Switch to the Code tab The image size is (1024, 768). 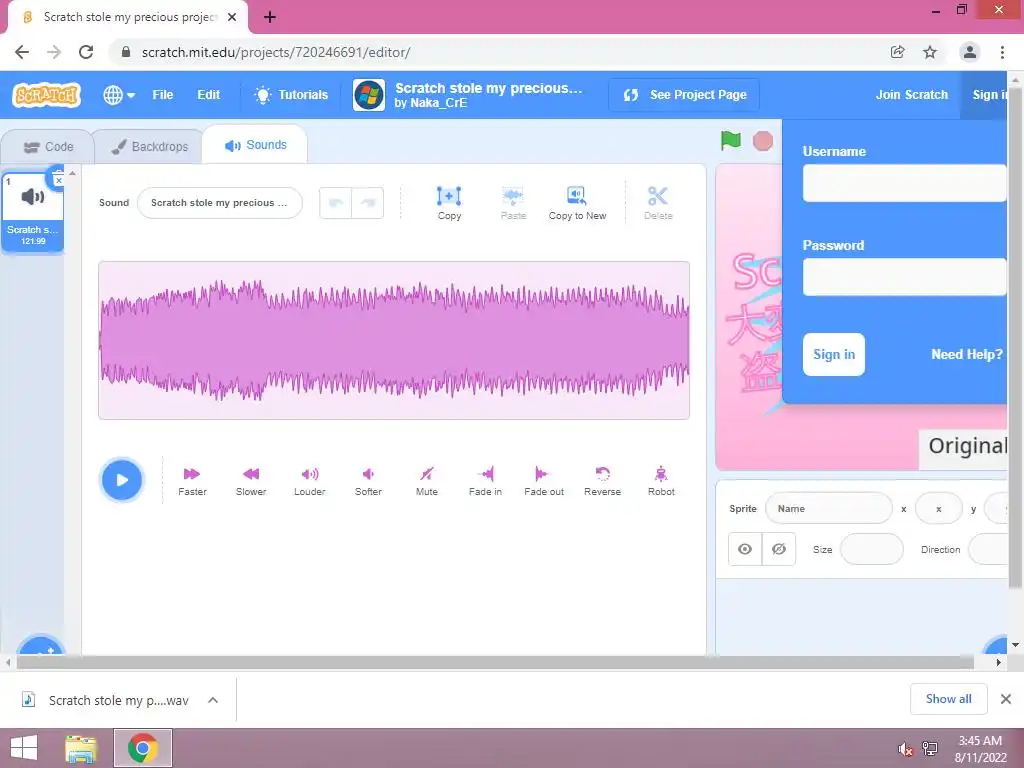click(x=48, y=147)
